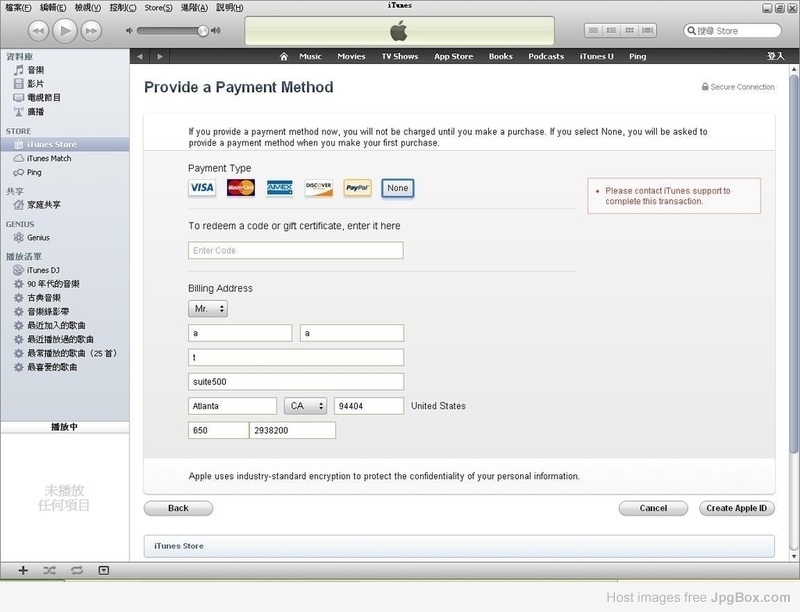Select iTunes Match in sidebar
This screenshot has height=612, width=800.
tap(48, 158)
